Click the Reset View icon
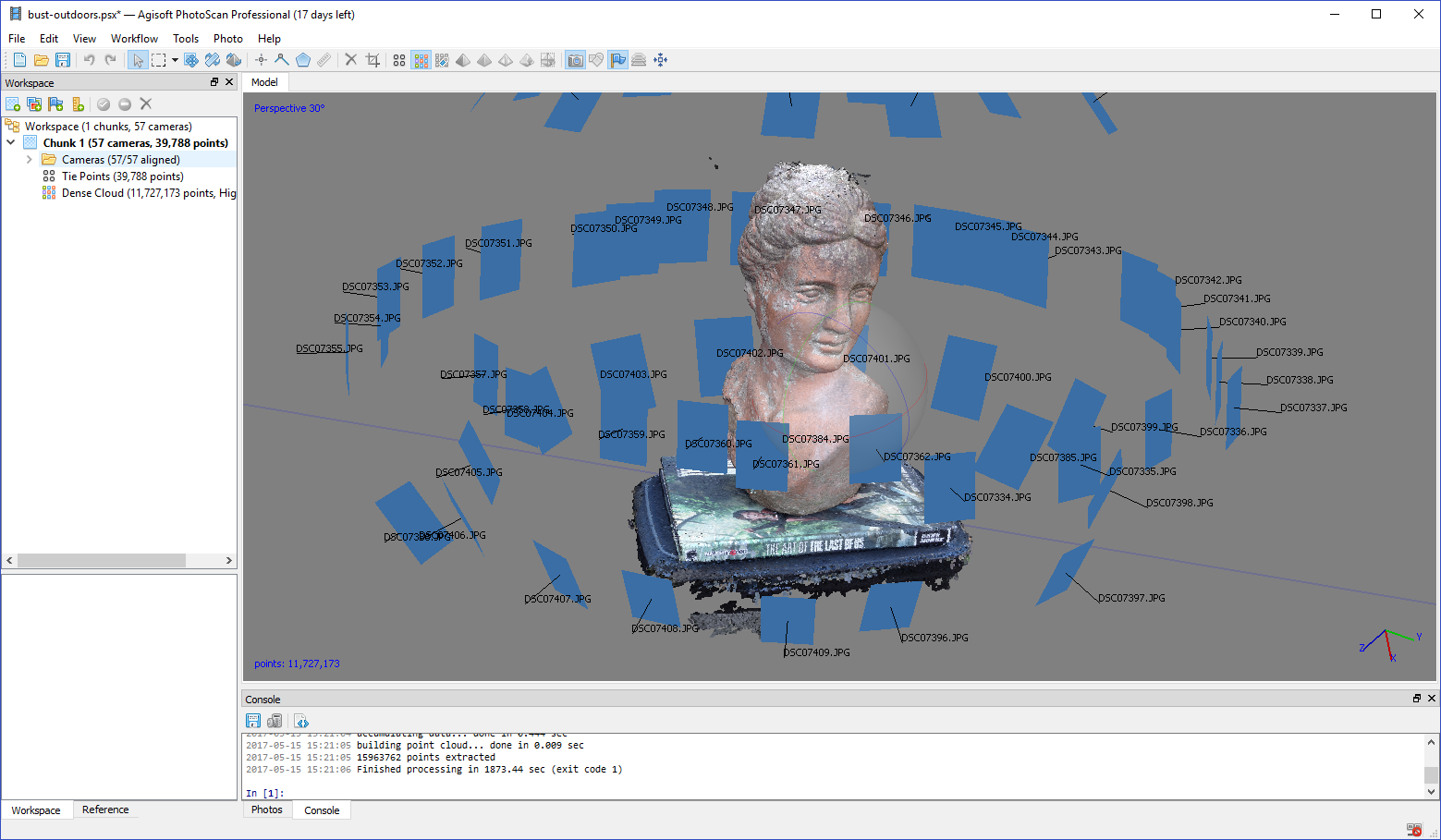The width and height of the screenshot is (1441, 840). coord(660,60)
